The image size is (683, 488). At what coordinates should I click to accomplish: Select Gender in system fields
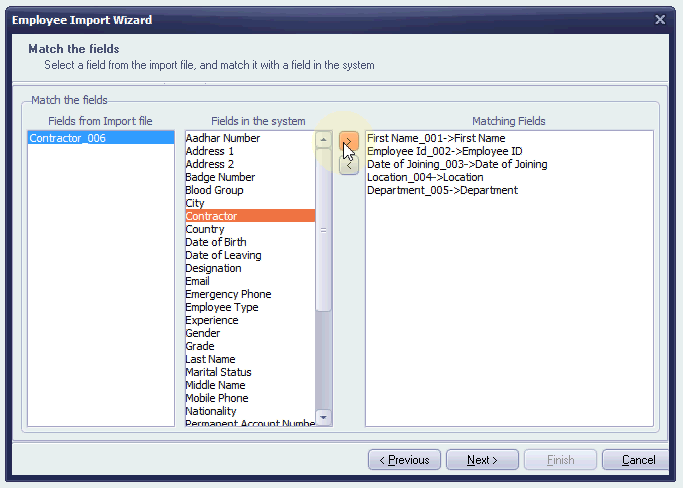click(250, 333)
